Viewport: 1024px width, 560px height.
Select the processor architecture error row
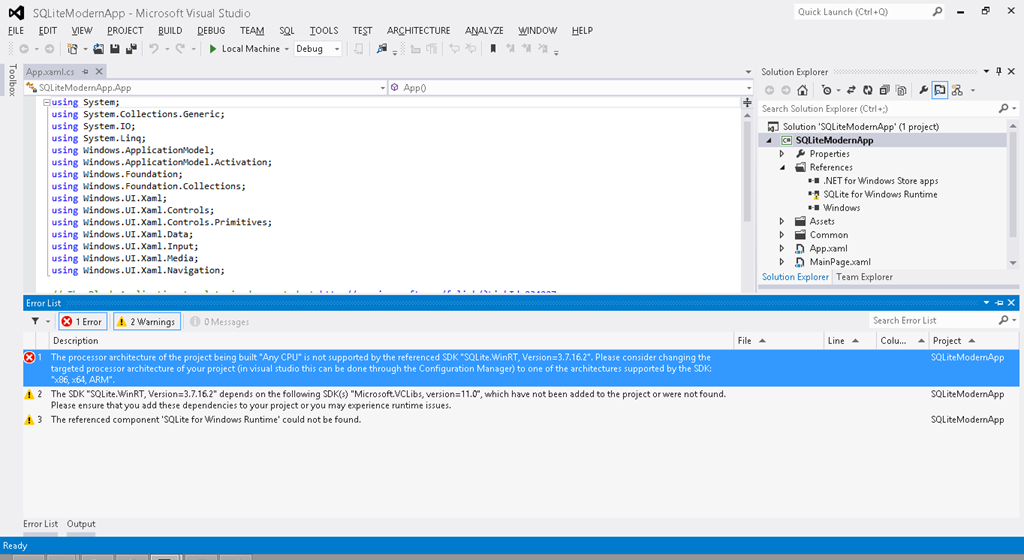coord(521,368)
